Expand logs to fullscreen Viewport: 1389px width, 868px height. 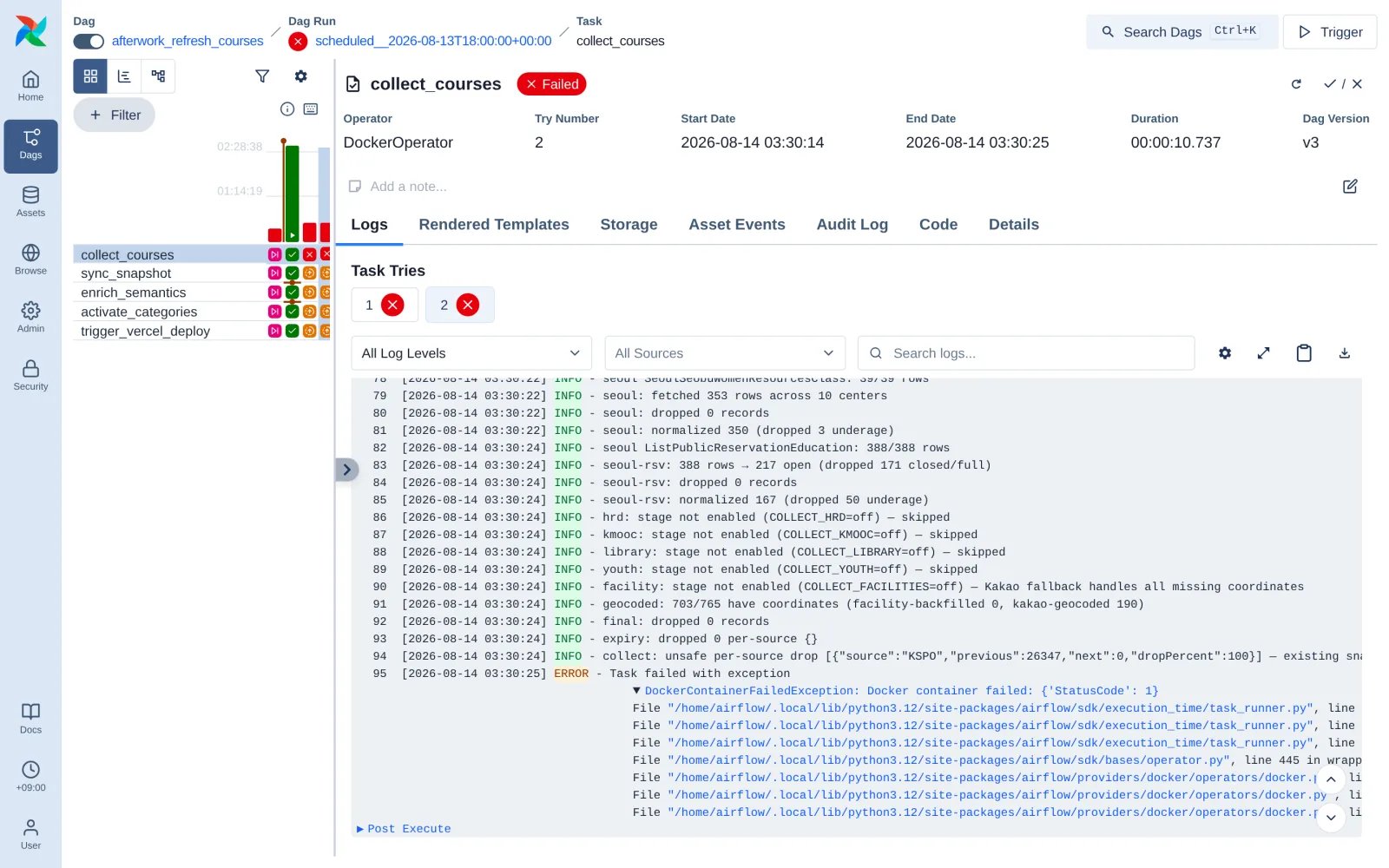(x=1263, y=353)
